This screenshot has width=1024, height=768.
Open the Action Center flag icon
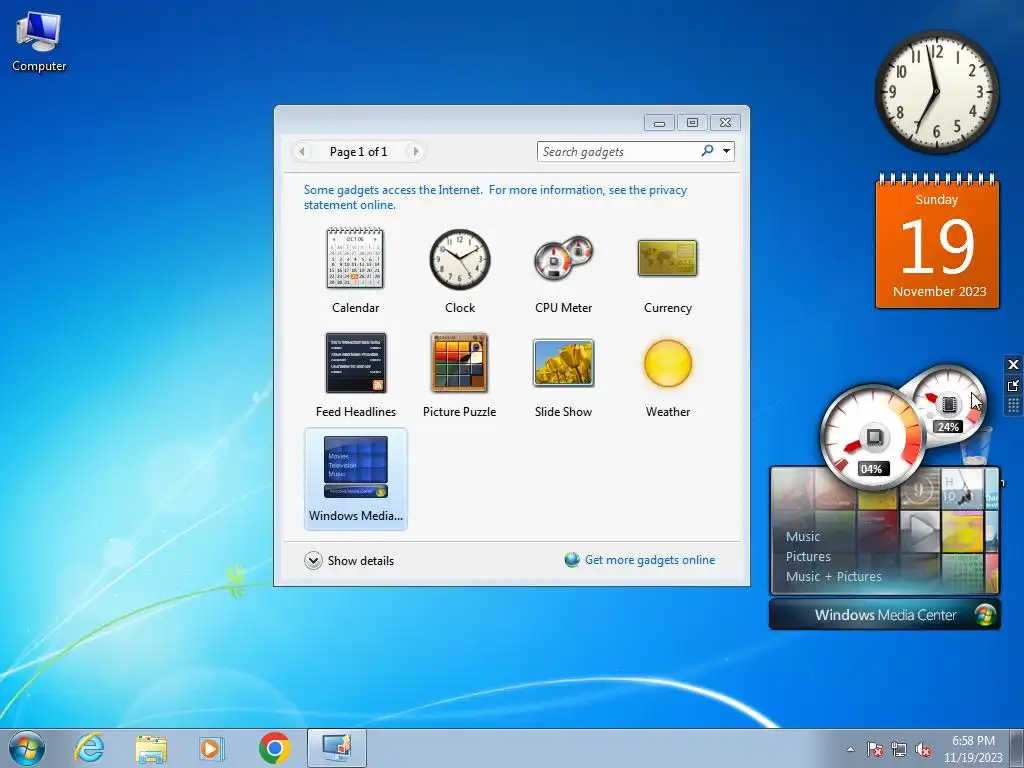click(x=874, y=749)
